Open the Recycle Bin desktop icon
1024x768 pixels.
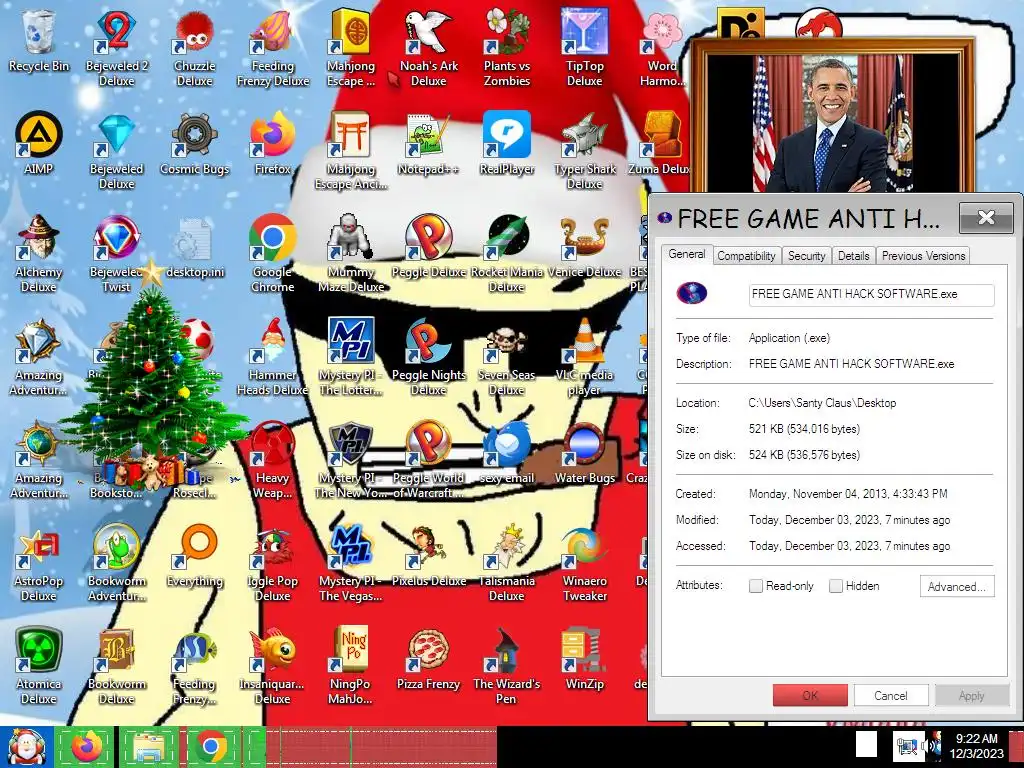(x=39, y=40)
